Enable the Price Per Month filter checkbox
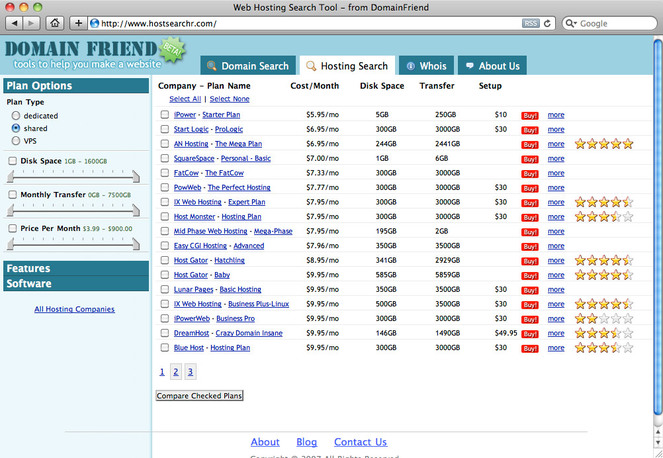Image resolution: width=663 pixels, height=458 pixels. point(13,228)
